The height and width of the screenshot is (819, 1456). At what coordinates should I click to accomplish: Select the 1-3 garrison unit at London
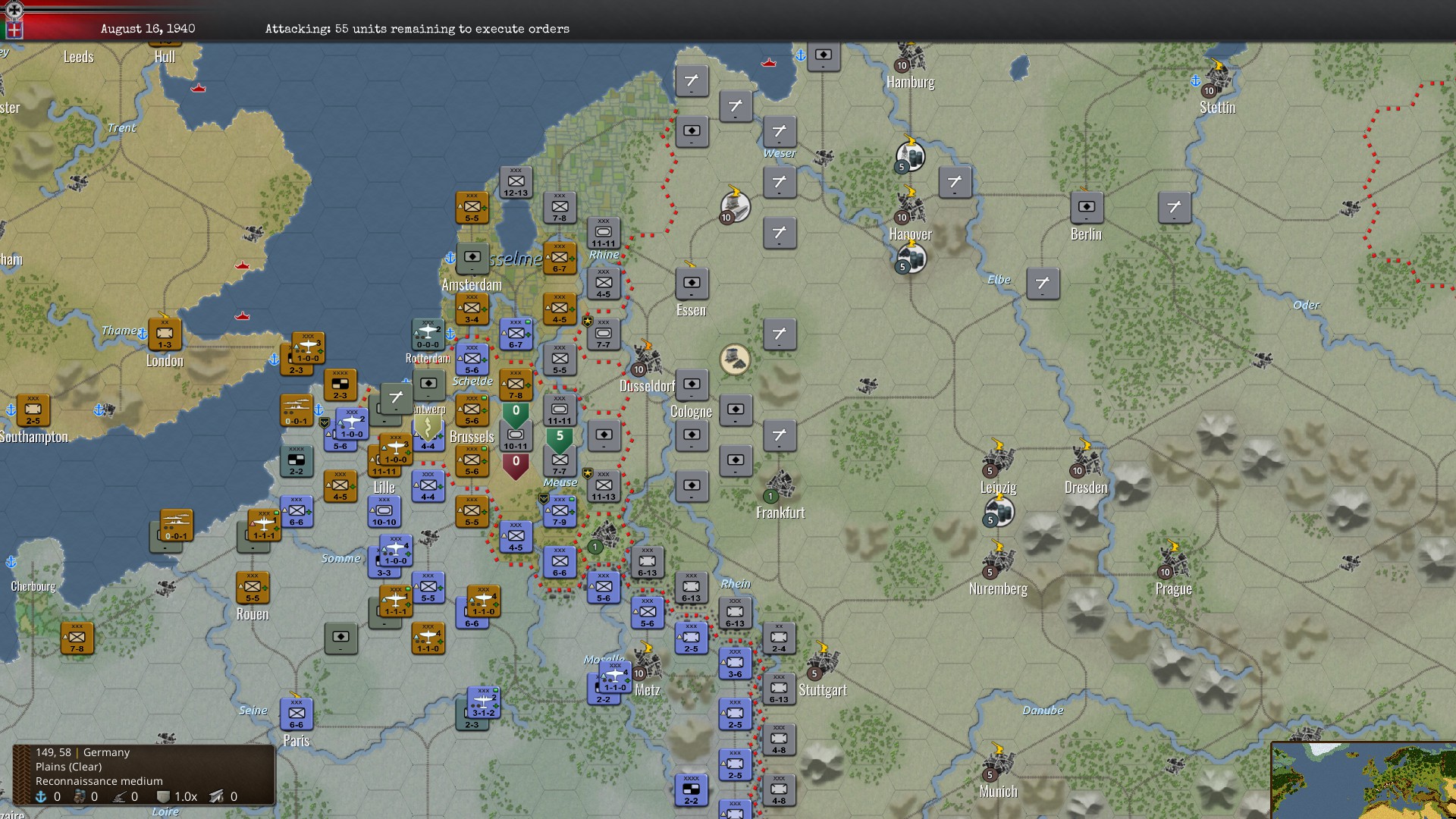click(165, 334)
